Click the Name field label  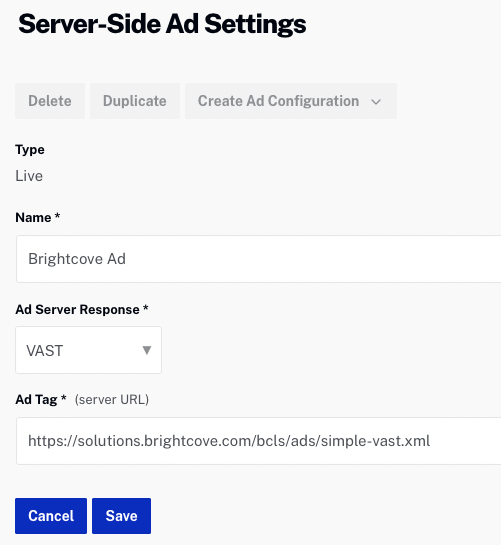pyautogui.click(x=33, y=218)
